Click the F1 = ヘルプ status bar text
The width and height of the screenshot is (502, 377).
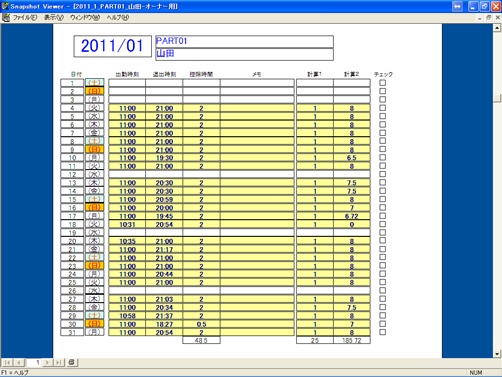[15, 373]
